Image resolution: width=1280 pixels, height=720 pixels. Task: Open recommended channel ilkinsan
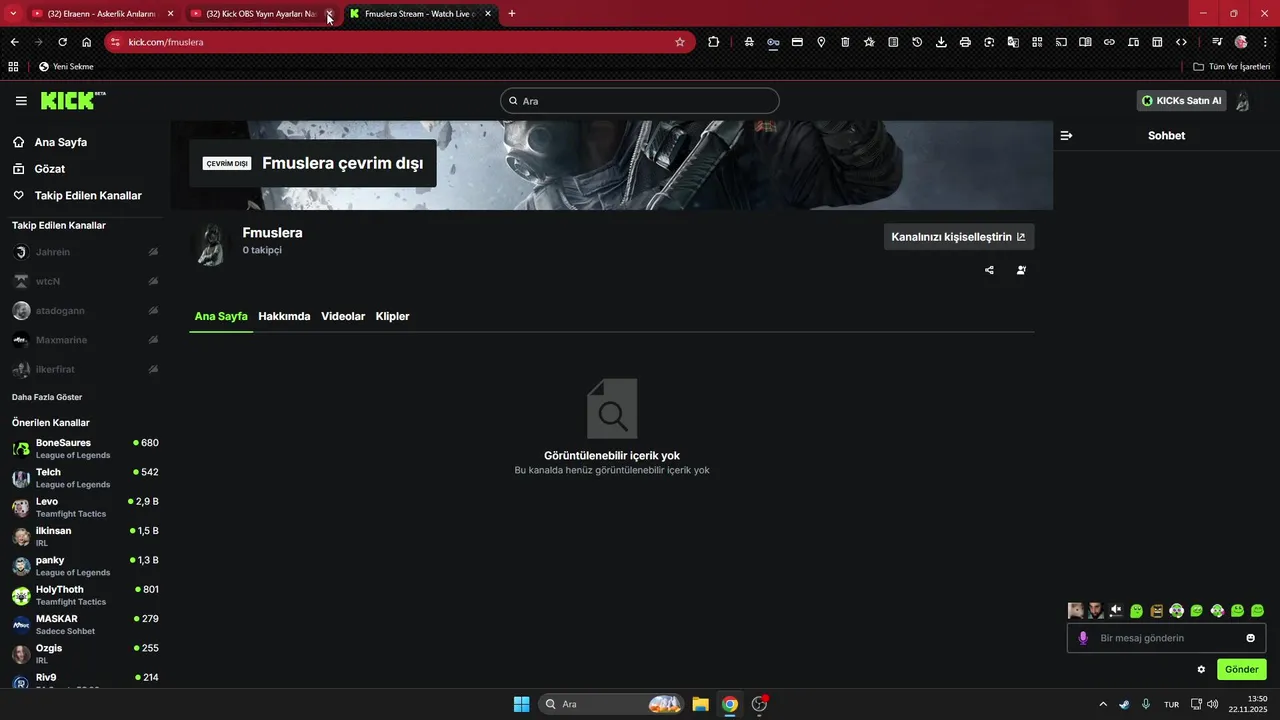(85, 537)
